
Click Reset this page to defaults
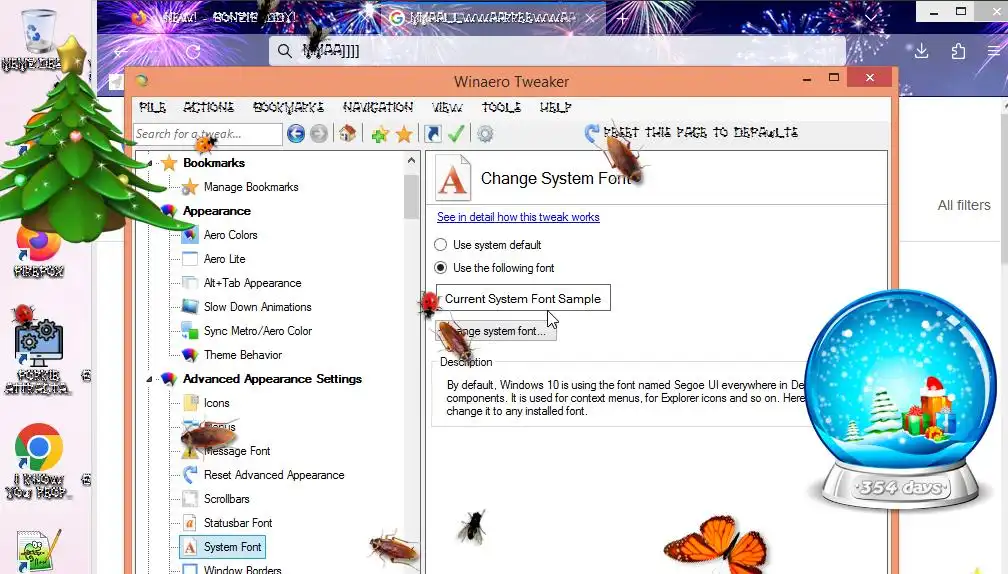tap(692, 132)
